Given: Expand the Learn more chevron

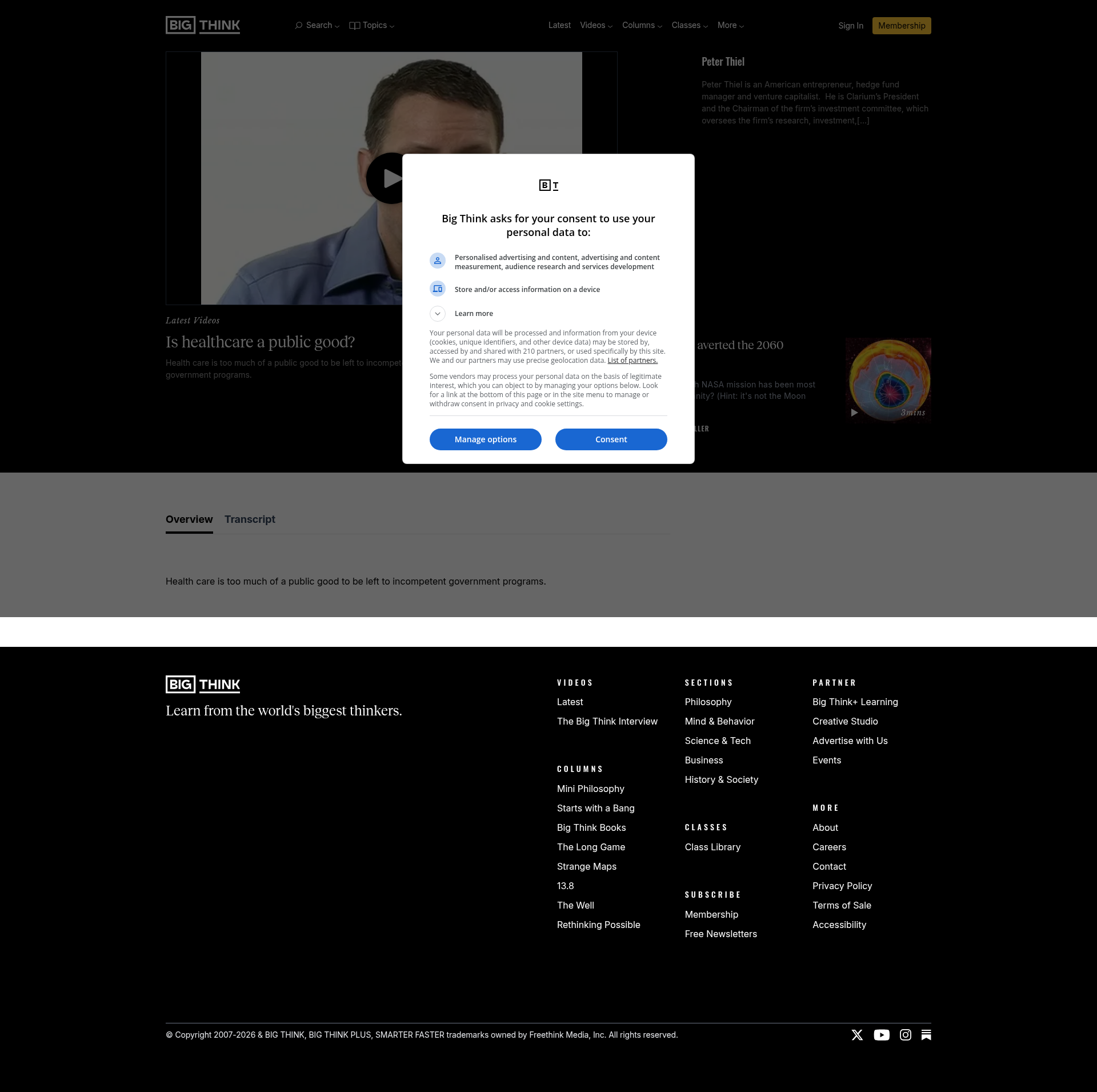Looking at the screenshot, I should (438, 314).
